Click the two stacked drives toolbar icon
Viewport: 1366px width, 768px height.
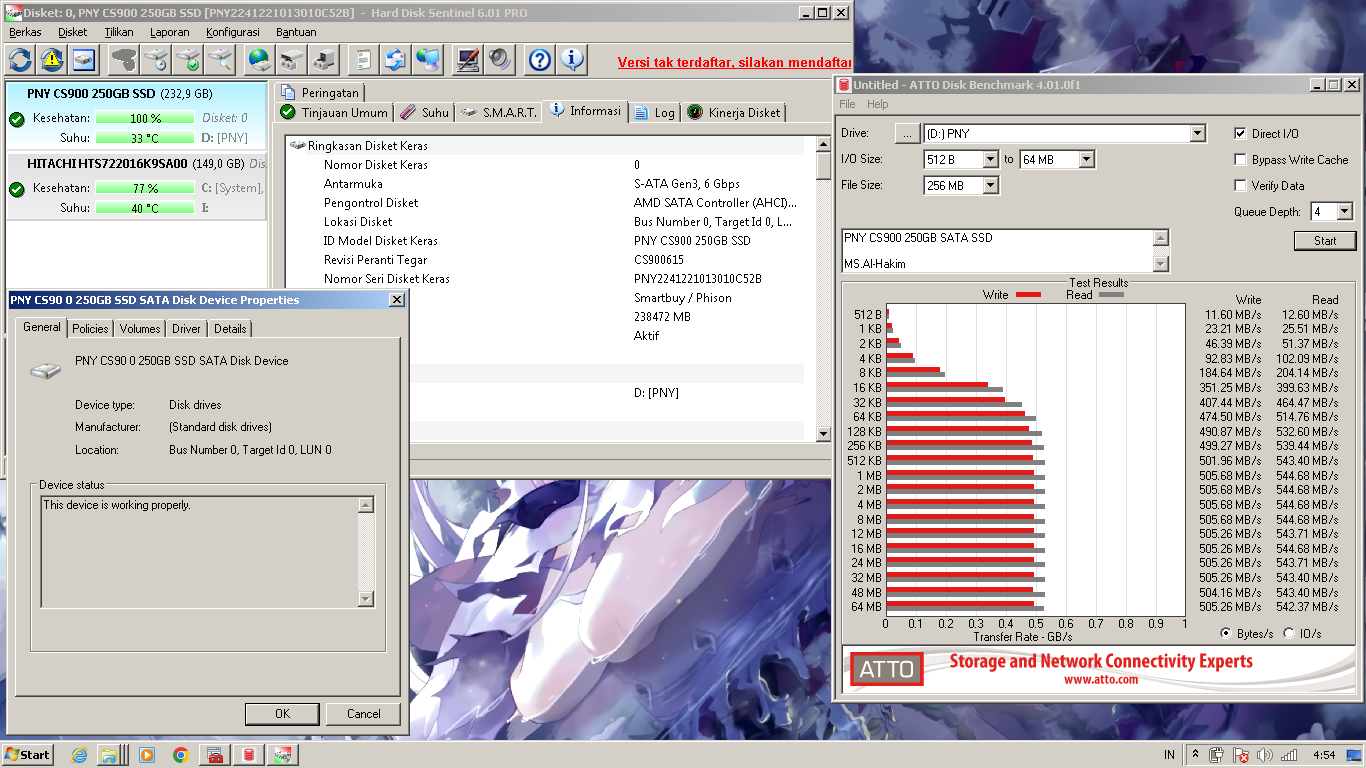(x=292, y=59)
